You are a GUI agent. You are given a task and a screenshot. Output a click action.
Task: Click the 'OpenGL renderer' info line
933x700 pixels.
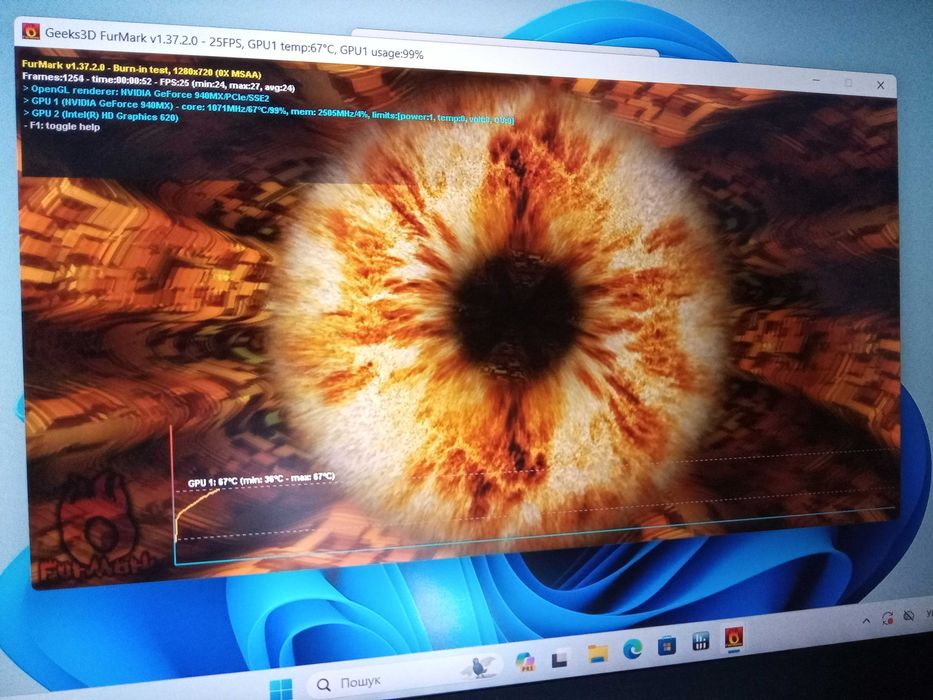tap(146, 93)
